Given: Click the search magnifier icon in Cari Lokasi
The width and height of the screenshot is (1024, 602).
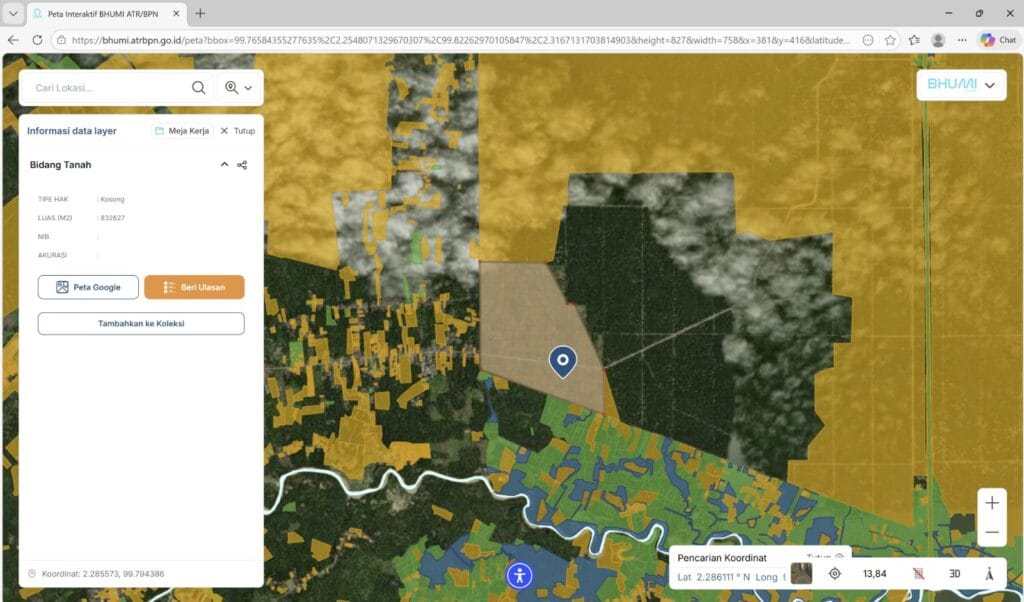Looking at the screenshot, I should [x=199, y=88].
